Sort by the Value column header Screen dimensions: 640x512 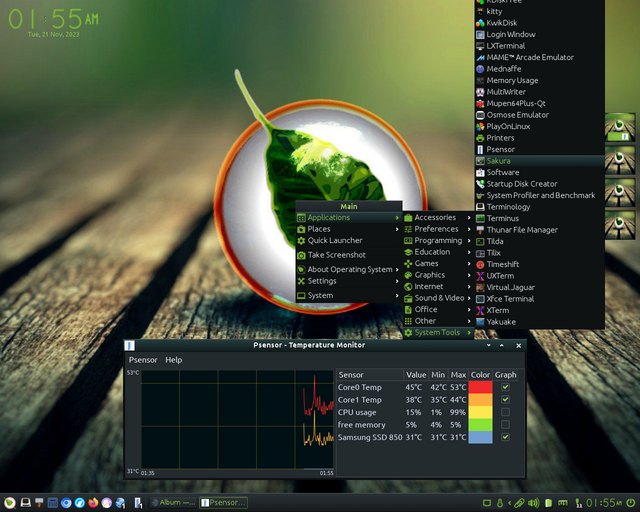pyautogui.click(x=416, y=375)
